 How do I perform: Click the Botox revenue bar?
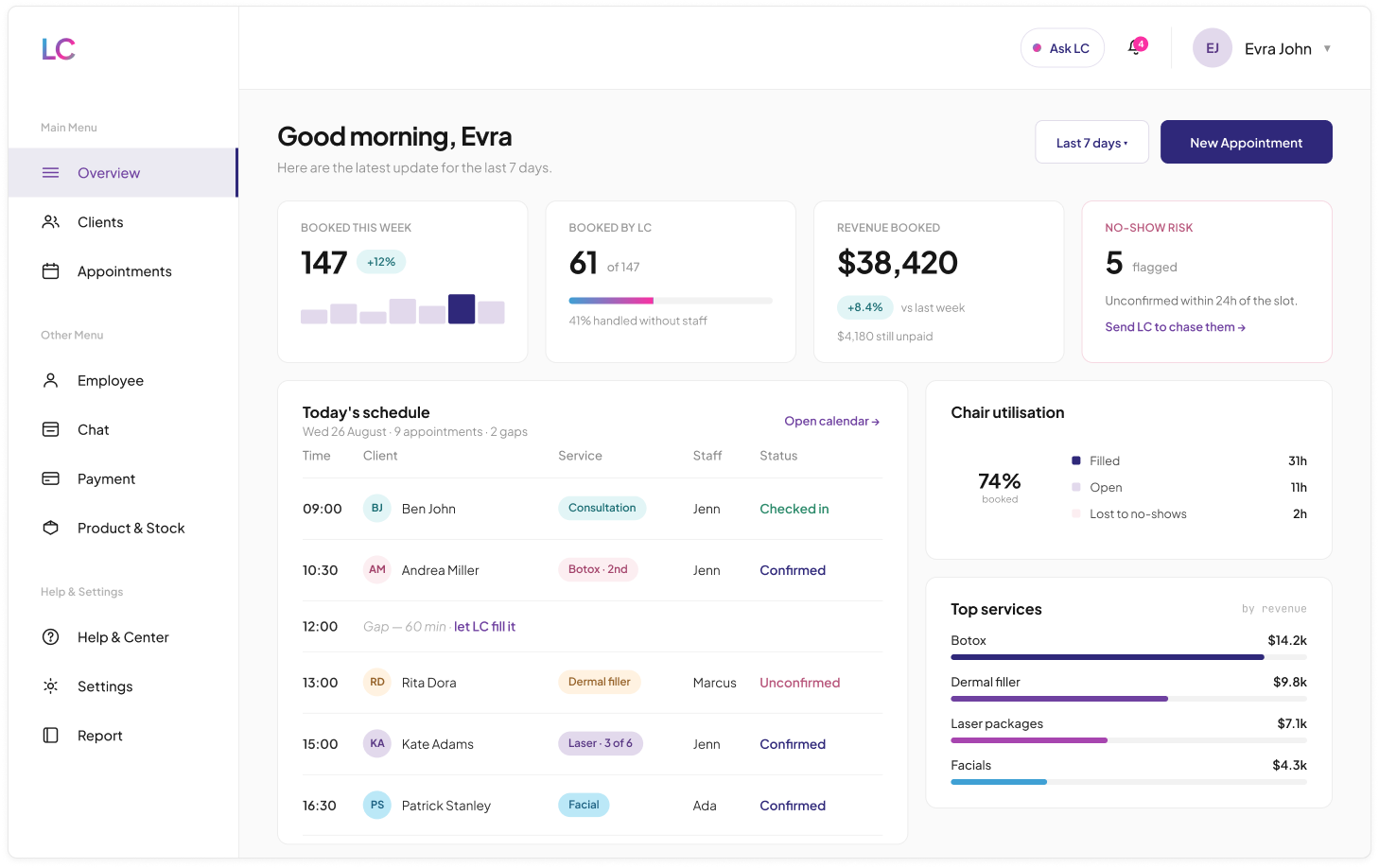click(1128, 657)
